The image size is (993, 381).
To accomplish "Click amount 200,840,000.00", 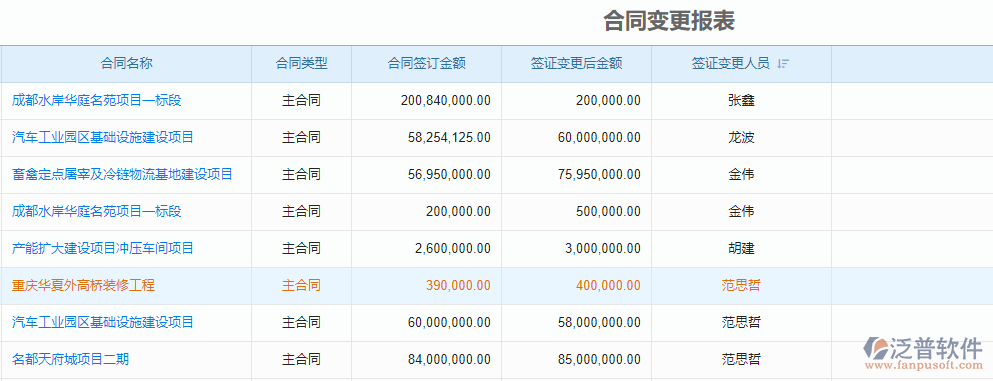I will pyautogui.click(x=446, y=100).
